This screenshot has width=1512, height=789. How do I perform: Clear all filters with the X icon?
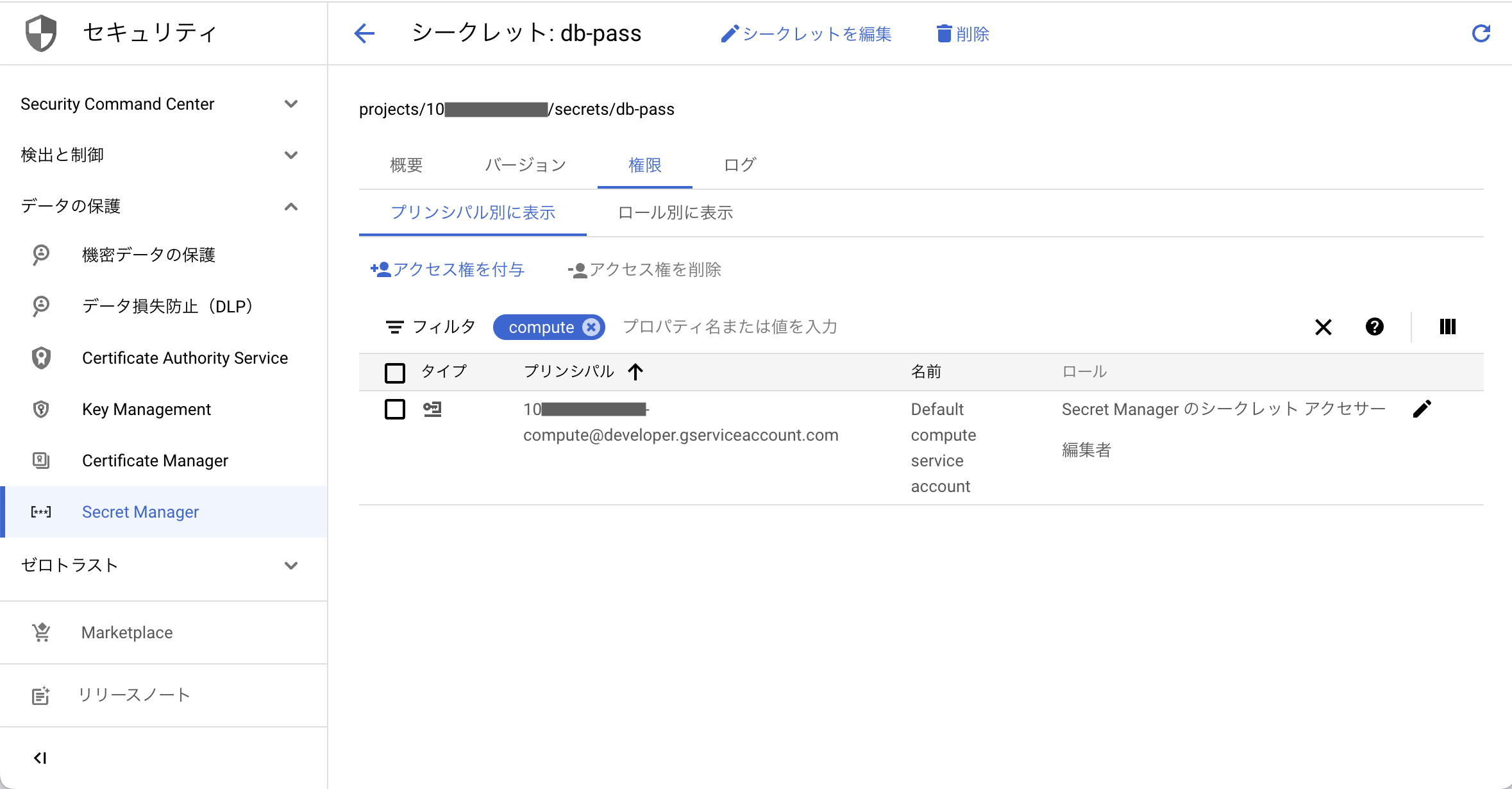[1323, 327]
